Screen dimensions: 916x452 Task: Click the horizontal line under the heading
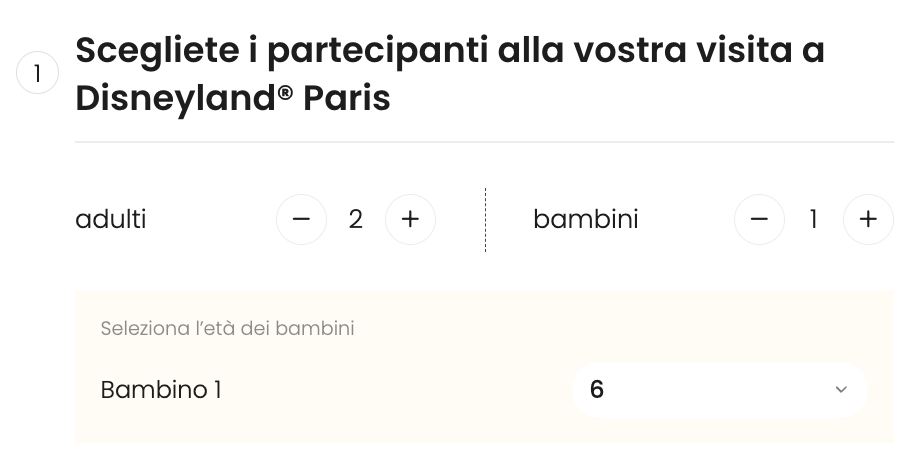click(x=484, y=142)
